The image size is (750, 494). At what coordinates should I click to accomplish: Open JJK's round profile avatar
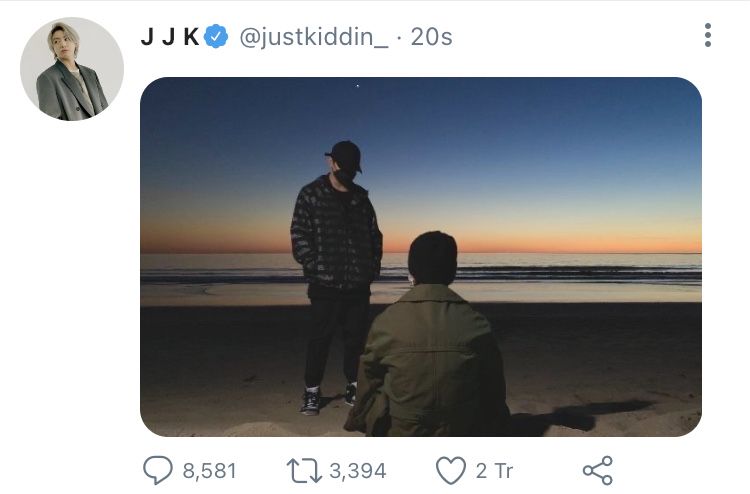72,69
